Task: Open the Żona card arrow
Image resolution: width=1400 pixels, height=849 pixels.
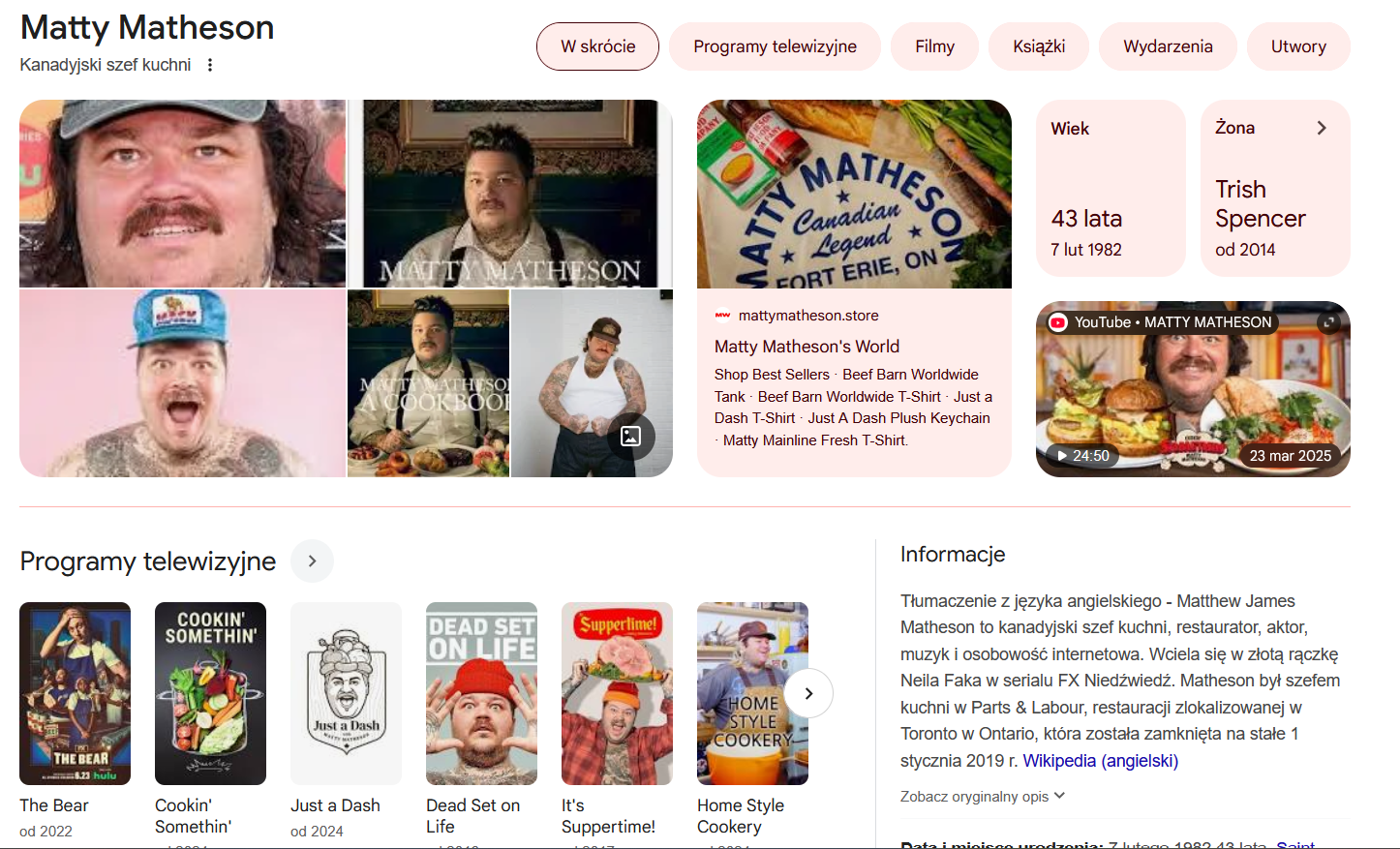Action: pyautogui.click(x=1322, y=128)
